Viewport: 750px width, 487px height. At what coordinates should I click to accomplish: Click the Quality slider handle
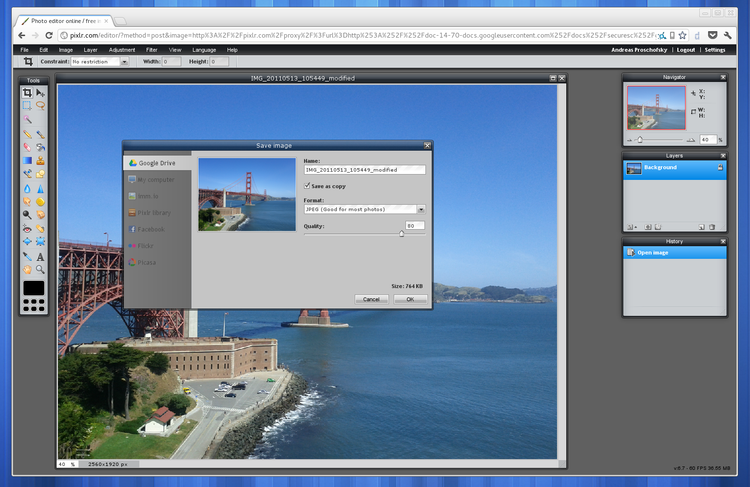pos(401,234)
